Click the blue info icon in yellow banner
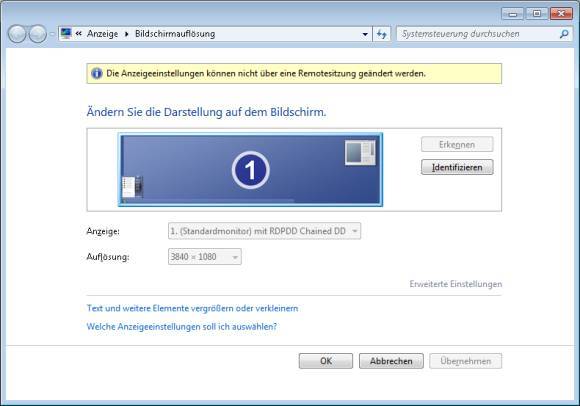The width and height of the screenshot is (580, 406). [x=97, y=73]
